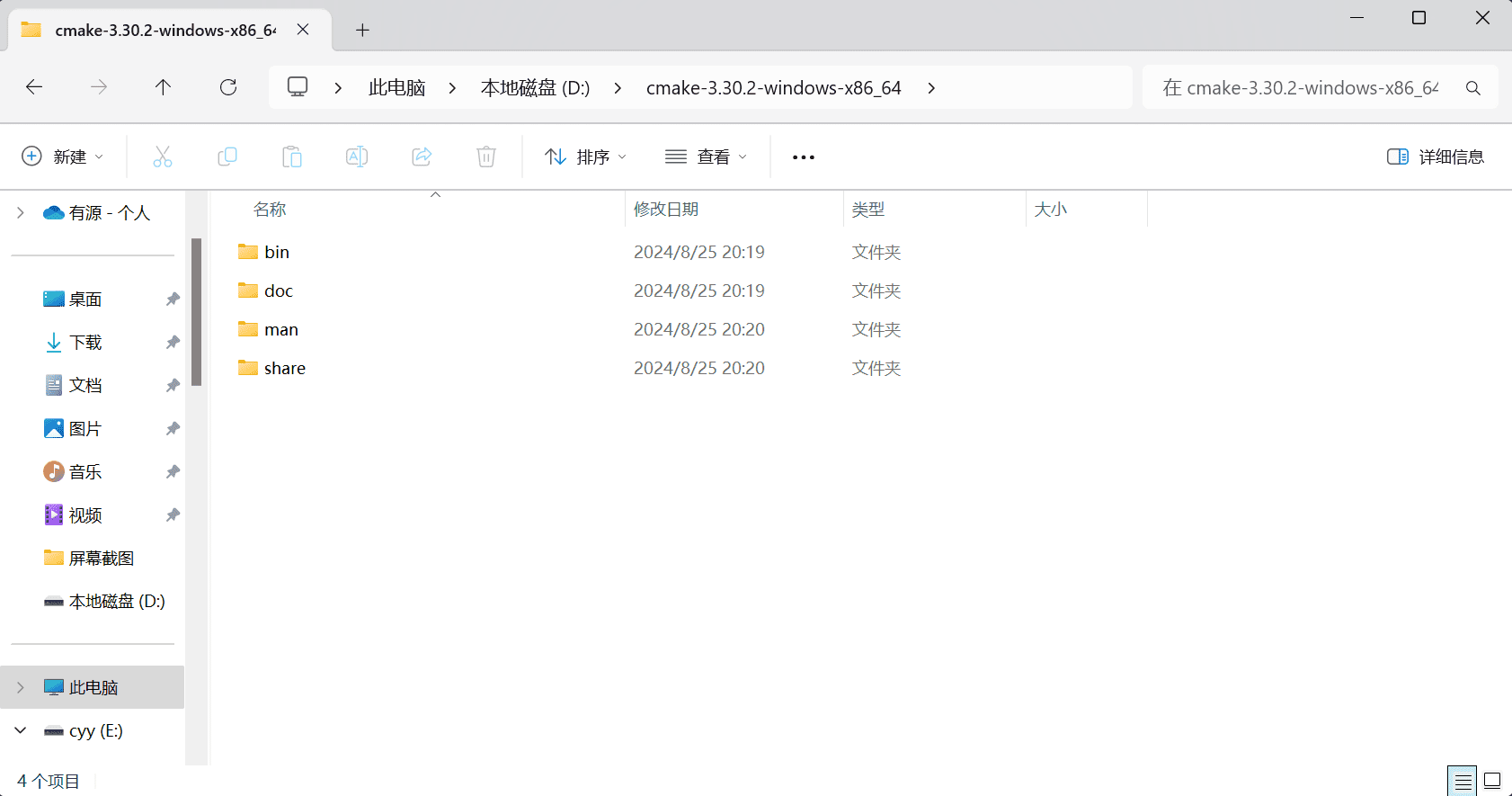Collapse the cyy (E:) tree node
1512x796 pixels.
21,730
